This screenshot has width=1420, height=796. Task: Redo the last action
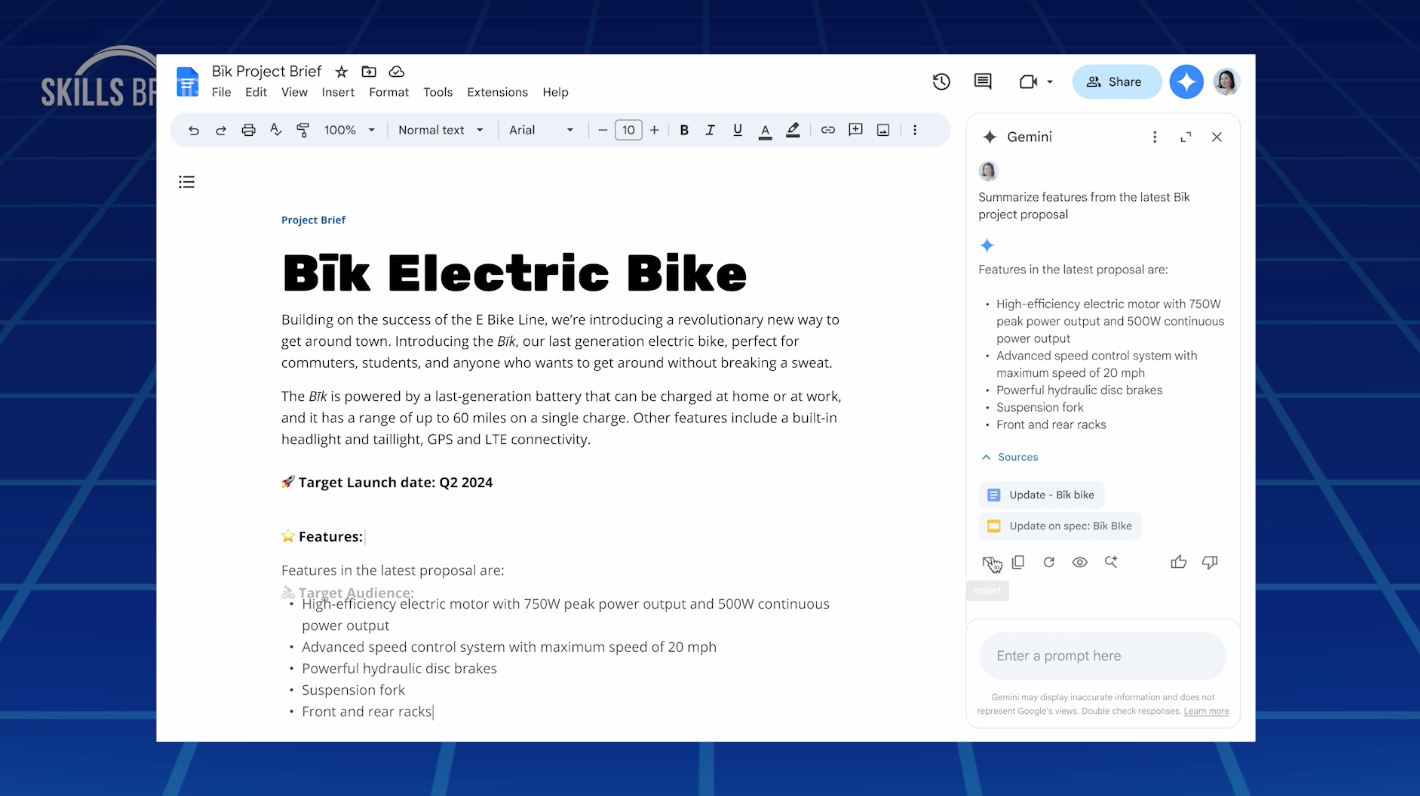tap(221, 130)
